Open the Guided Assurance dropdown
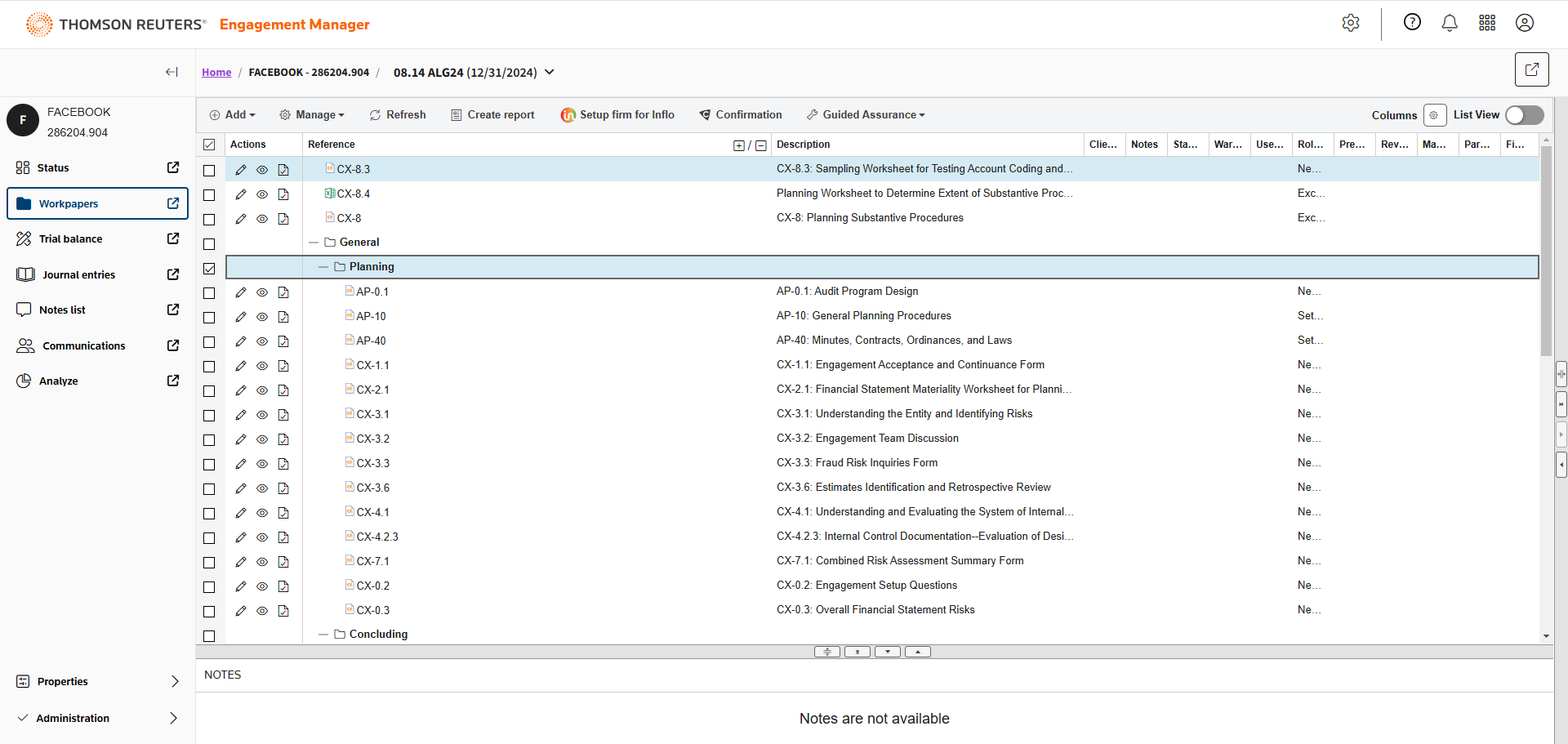Screen dimensions: 1568x744 click(x=866, y=115)
